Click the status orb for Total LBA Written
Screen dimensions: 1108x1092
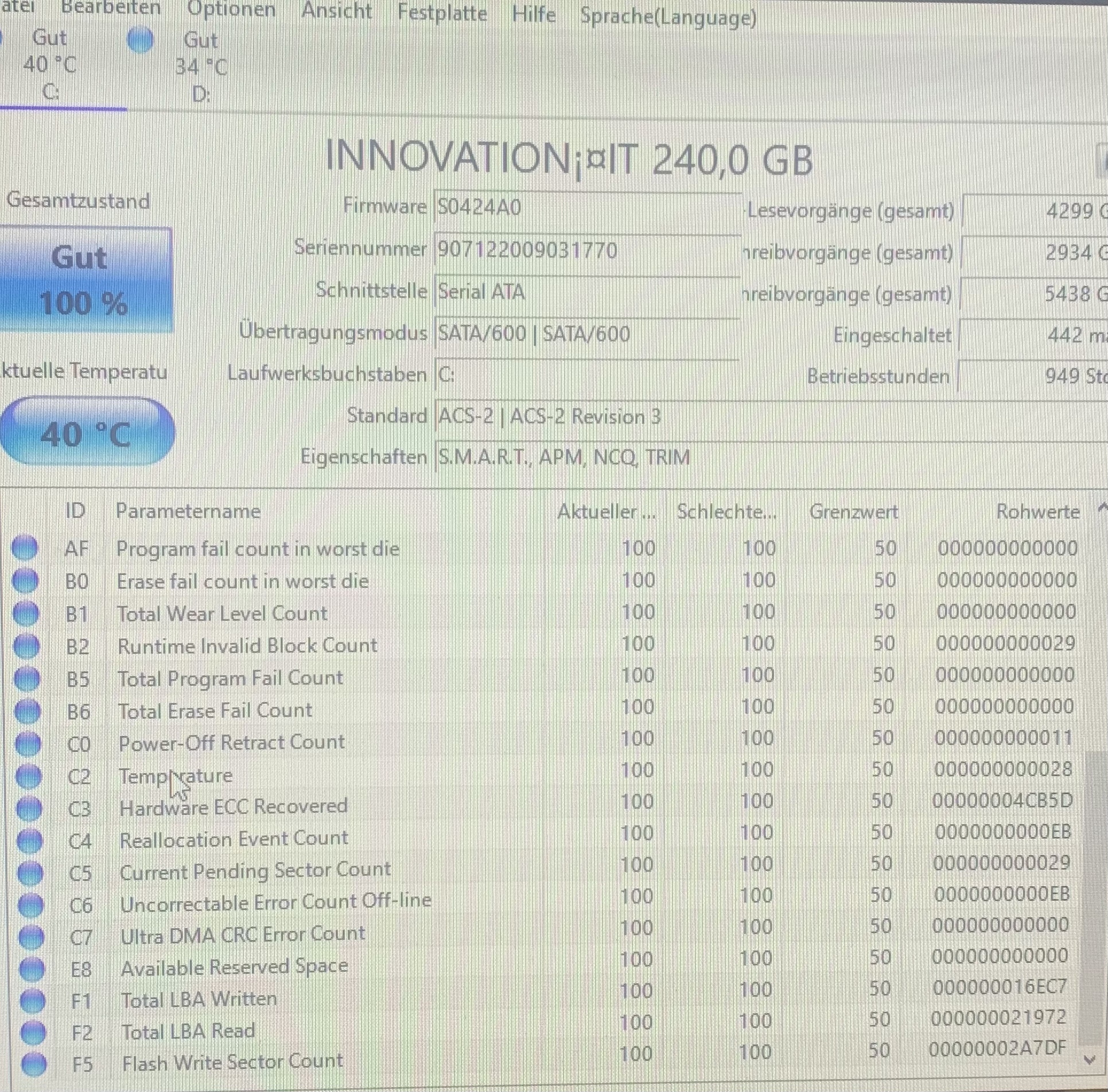(x=32, y=1000)
